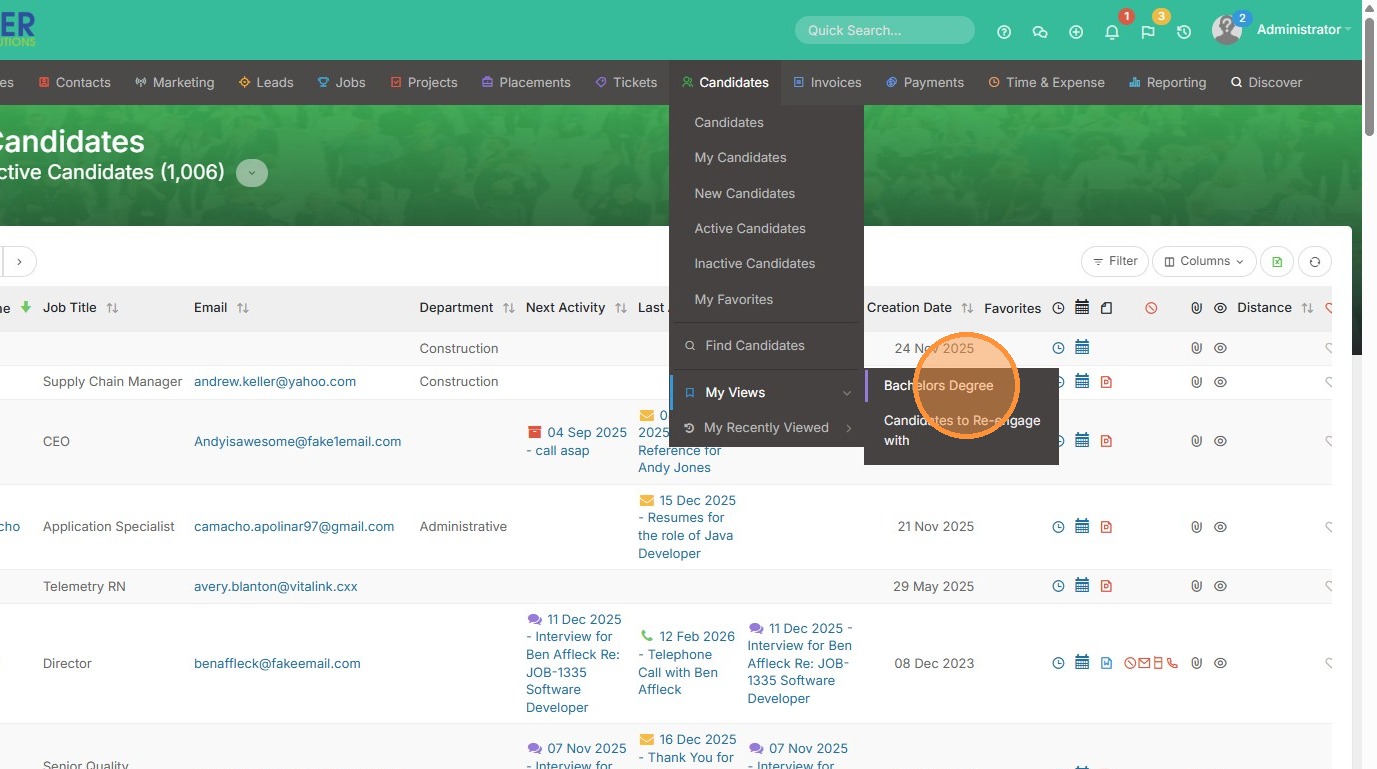Open the recent history icon
The width and height of the screenshot is (1377, 769).
pyautogui.click(x=1184, y=32)
